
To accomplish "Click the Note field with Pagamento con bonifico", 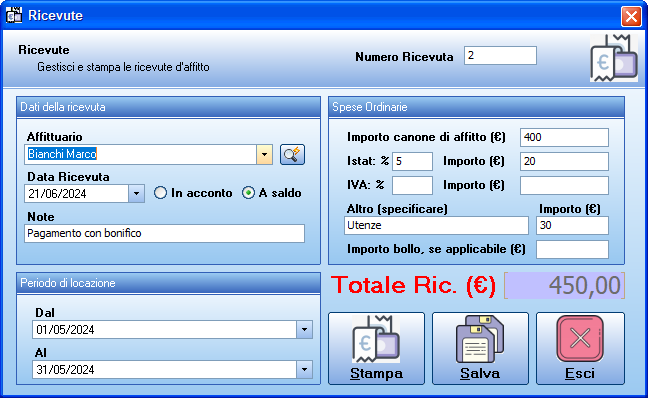I will tap(164, 234).
